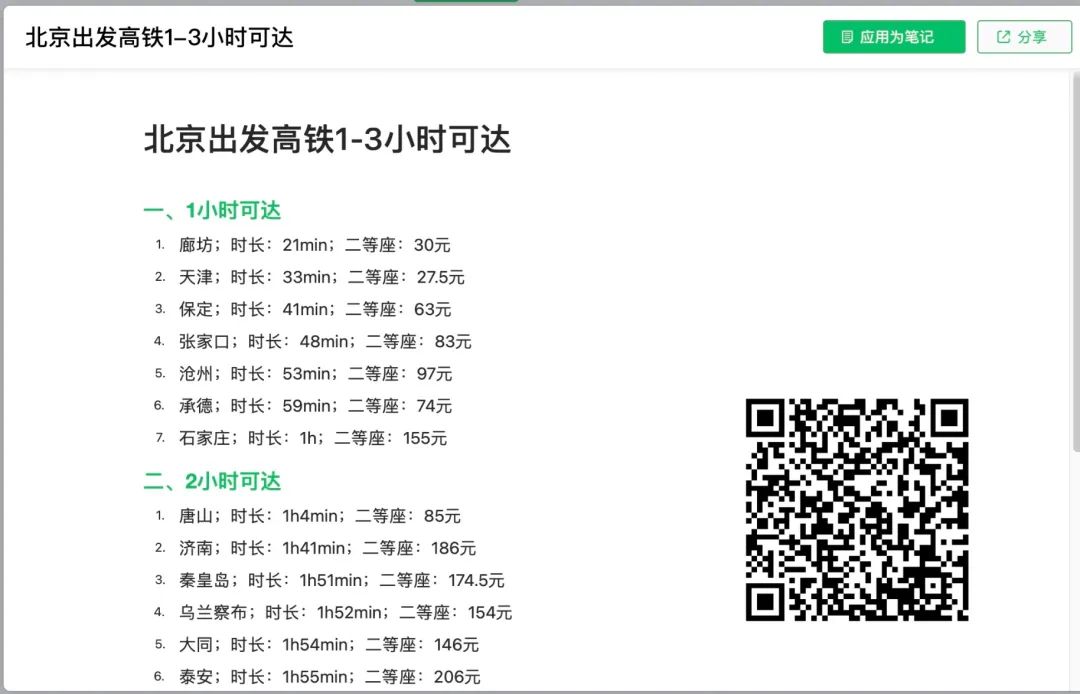Click the window title 北京出发高铁1–3小时可达 in header
This screenshot has width=1080, height=694.
click(x=160, y=37)
